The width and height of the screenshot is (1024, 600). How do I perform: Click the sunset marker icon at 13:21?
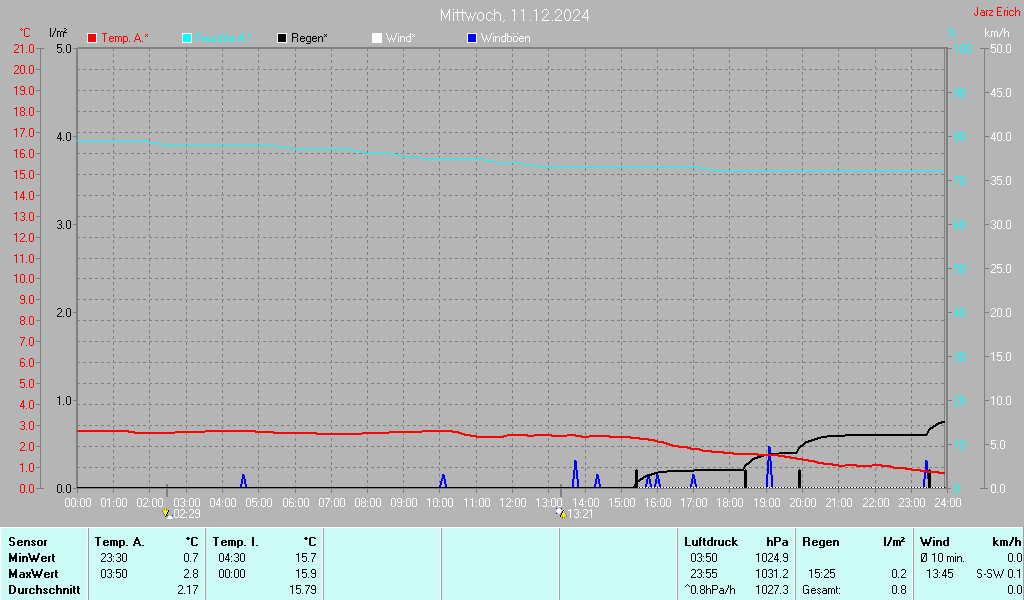click(560, 513)
